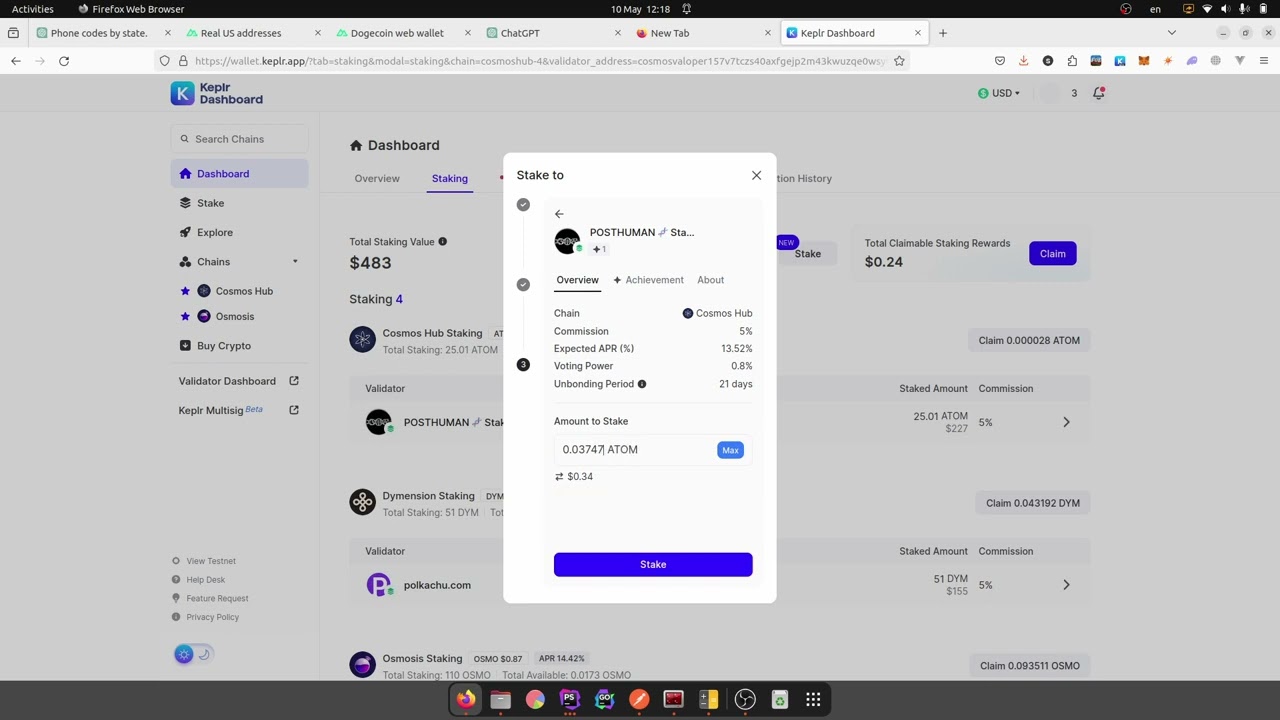Viewport: 1280px width, 720px height.
Task: Open the About tab in dialog
Action: (710, 280)
